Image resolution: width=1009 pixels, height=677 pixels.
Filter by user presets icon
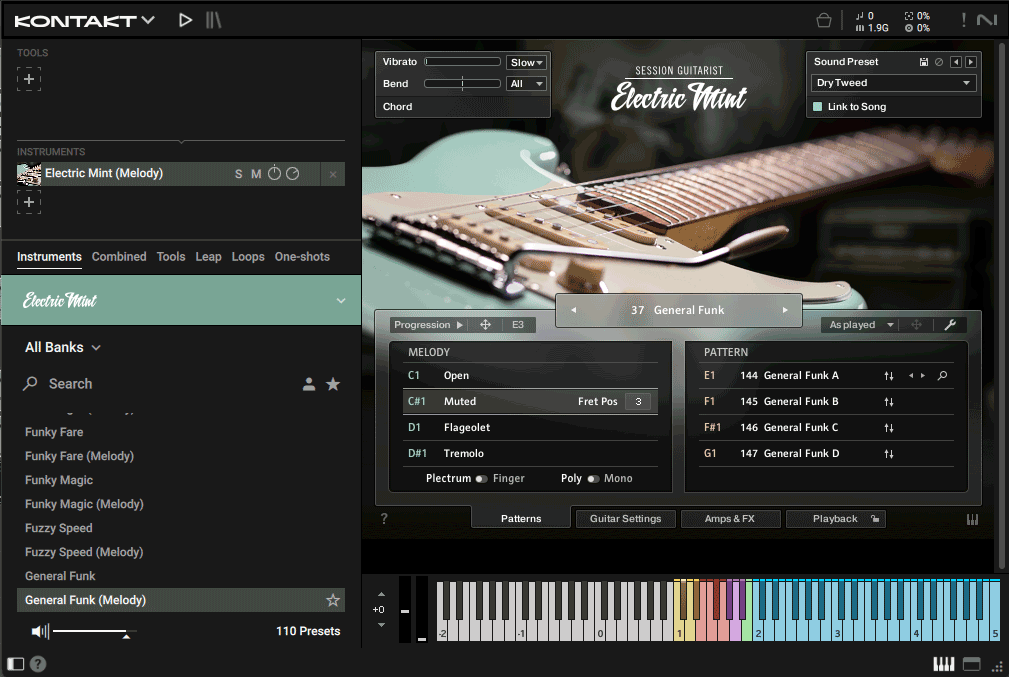click(x=309, y=384)
